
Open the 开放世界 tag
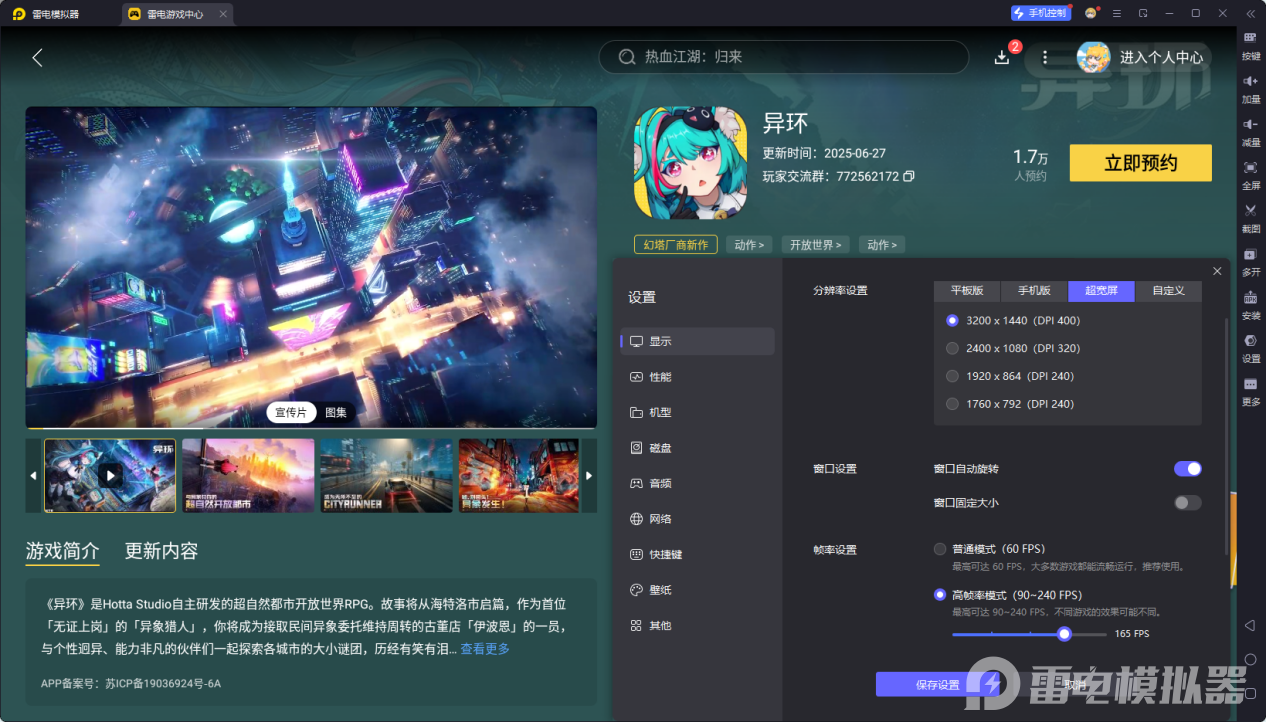[814, 244]
